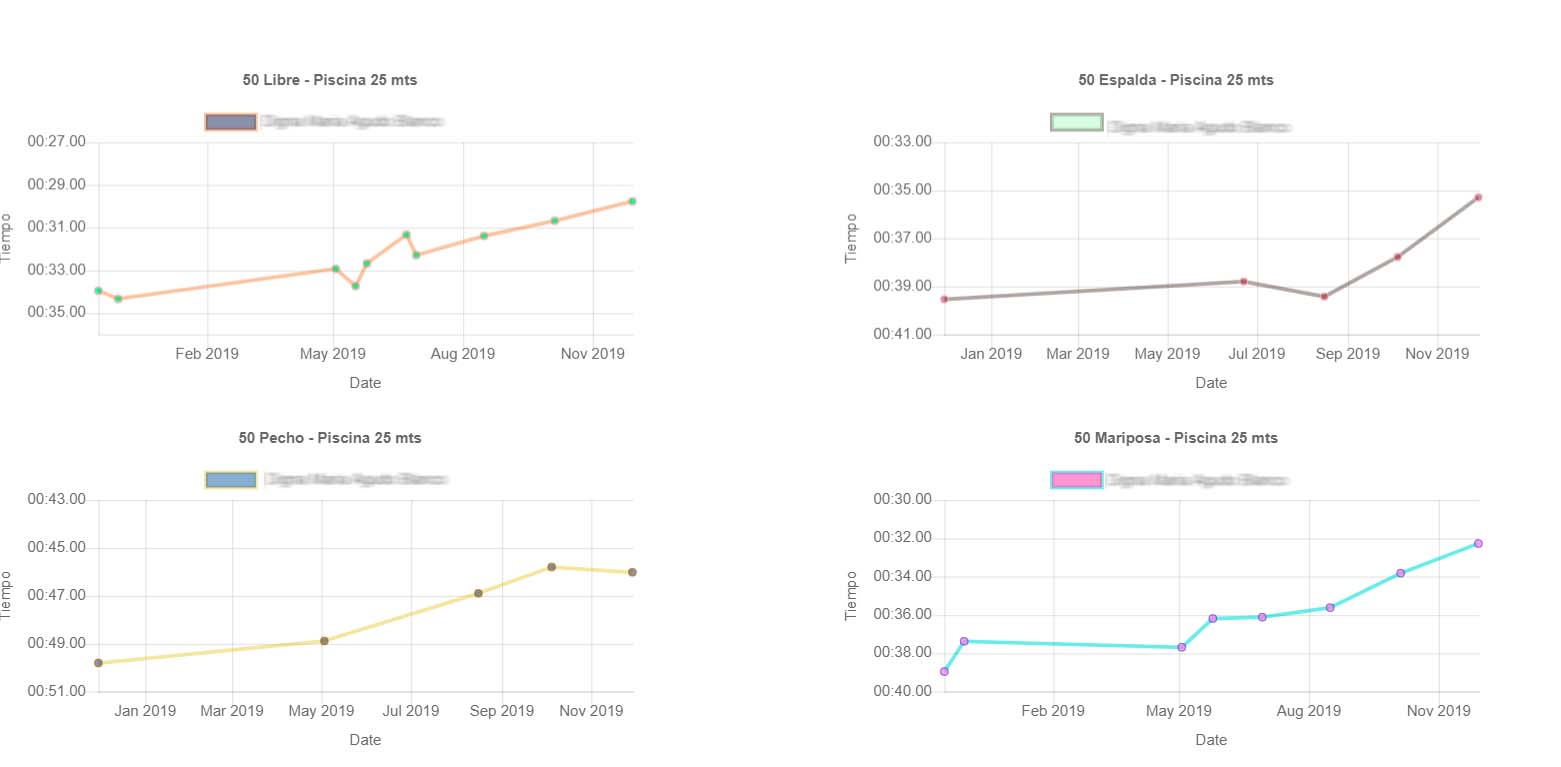Toggle the blurred legend label in 50 Libre

[351, 122]
